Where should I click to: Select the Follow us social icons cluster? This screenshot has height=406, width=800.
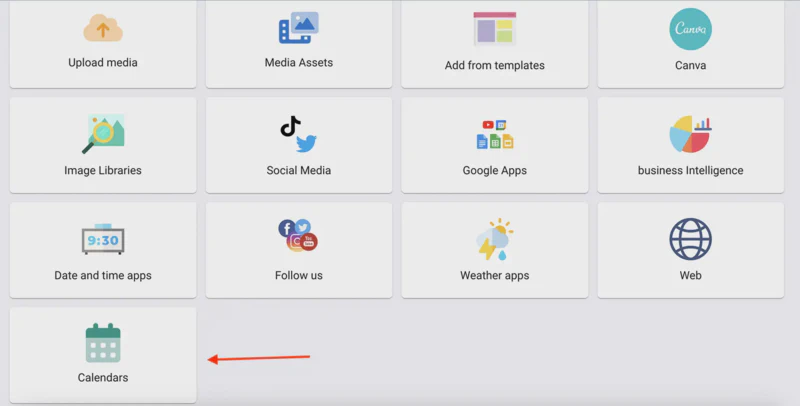click(x=298, y=235)
